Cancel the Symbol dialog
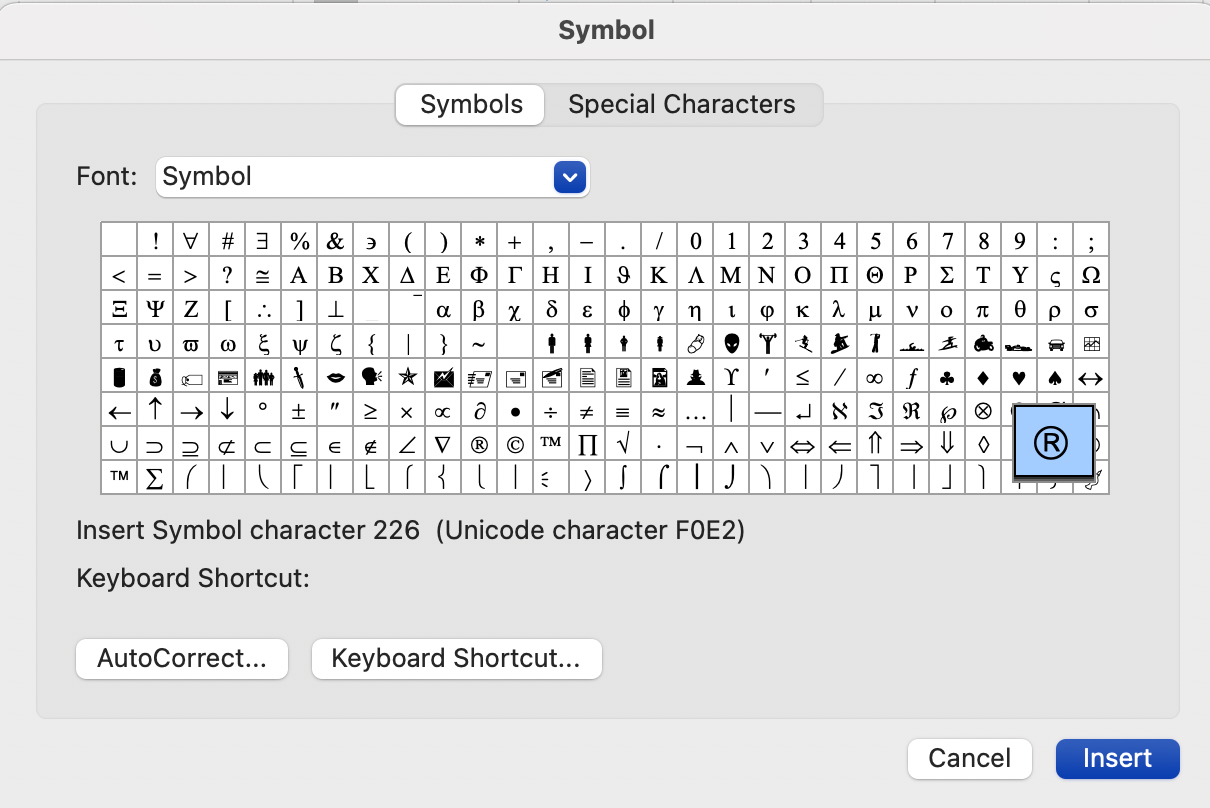Image resolution: width=1210 pixels, height=808 pixels. click(x=969, y=759)
